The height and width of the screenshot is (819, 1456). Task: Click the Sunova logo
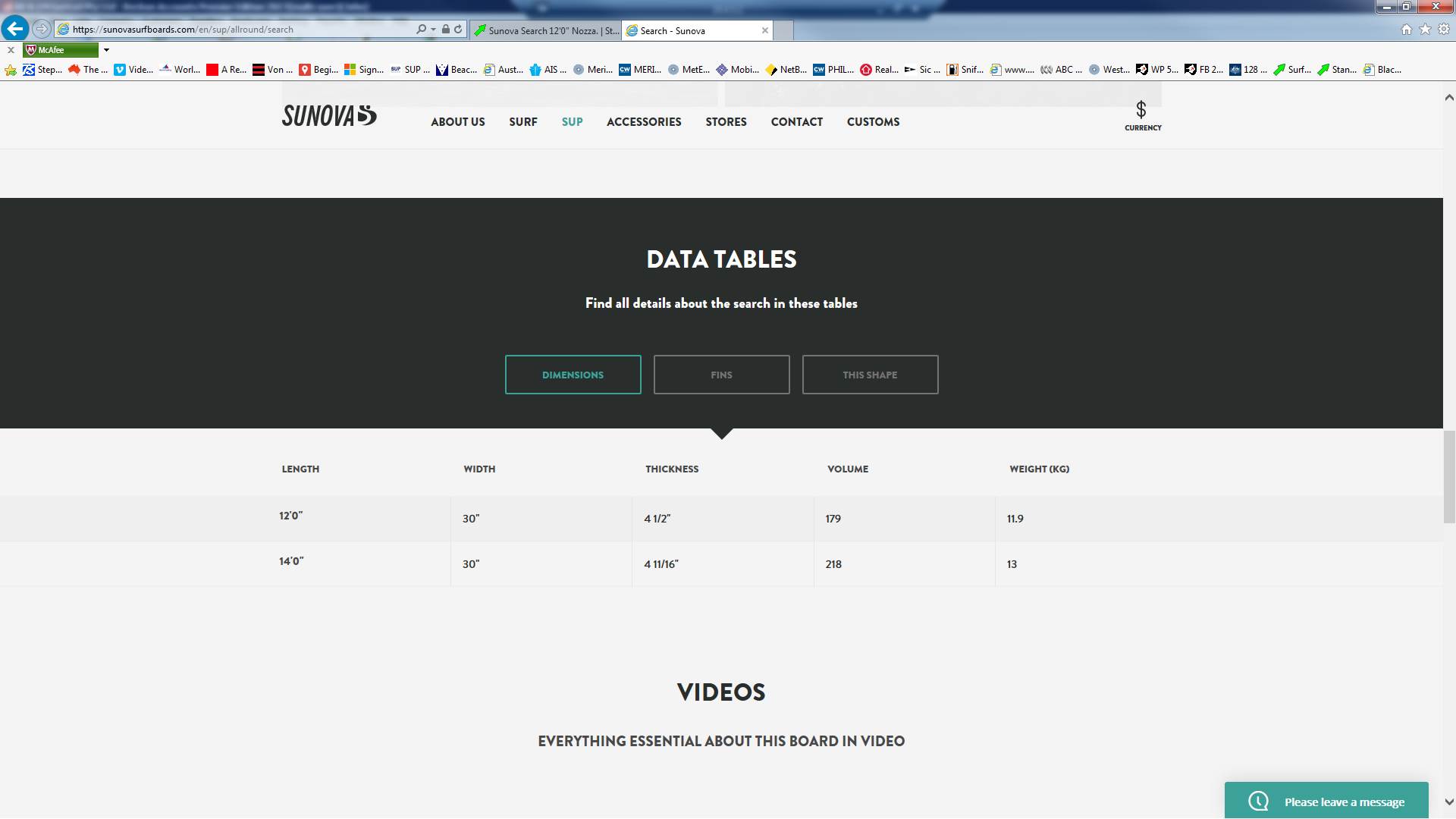(329, 115)
